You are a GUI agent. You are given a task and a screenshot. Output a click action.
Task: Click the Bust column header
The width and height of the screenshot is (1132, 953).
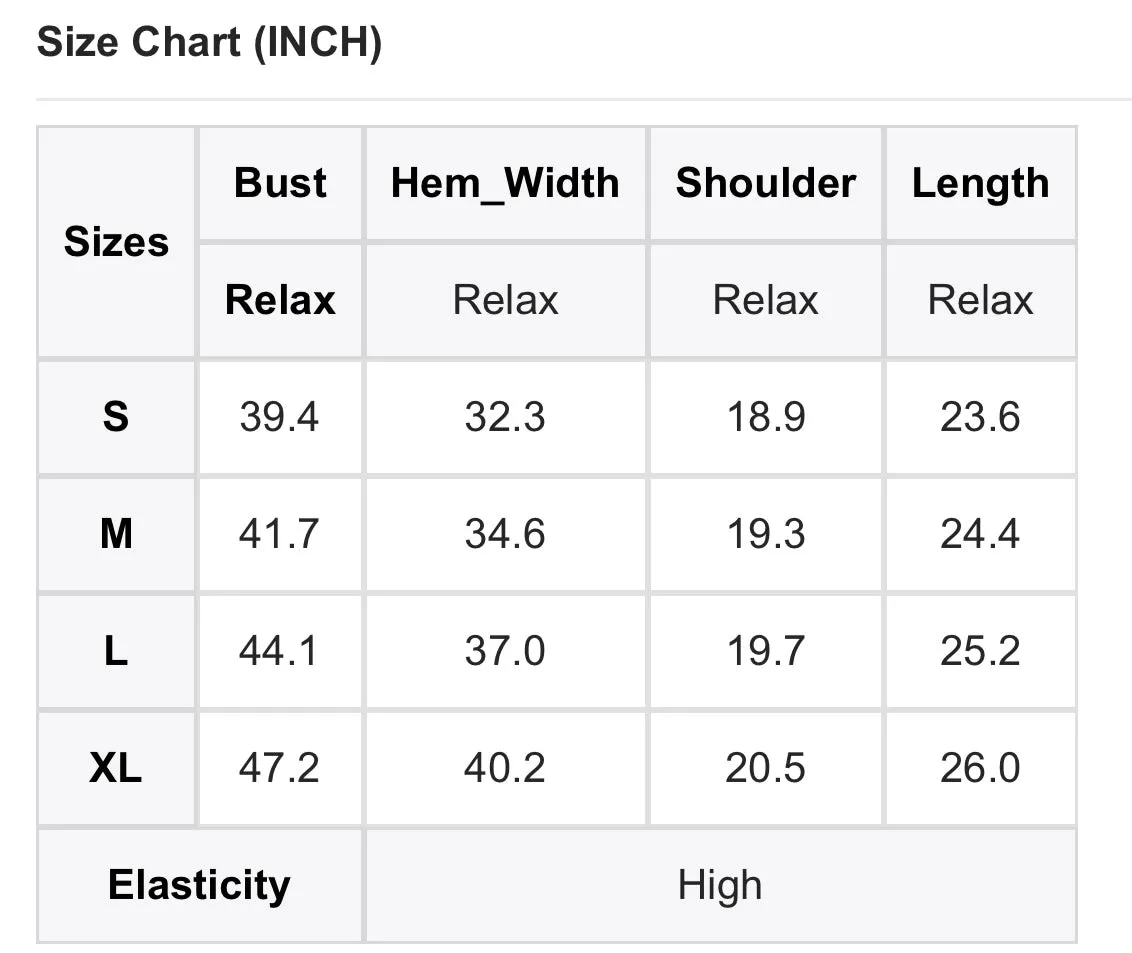click(280, 184)
